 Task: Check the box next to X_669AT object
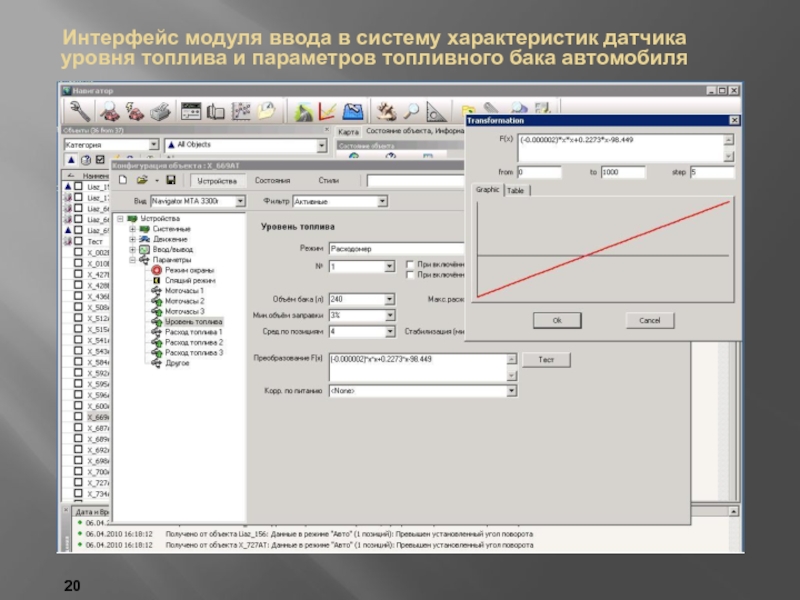tap(78, 417)
